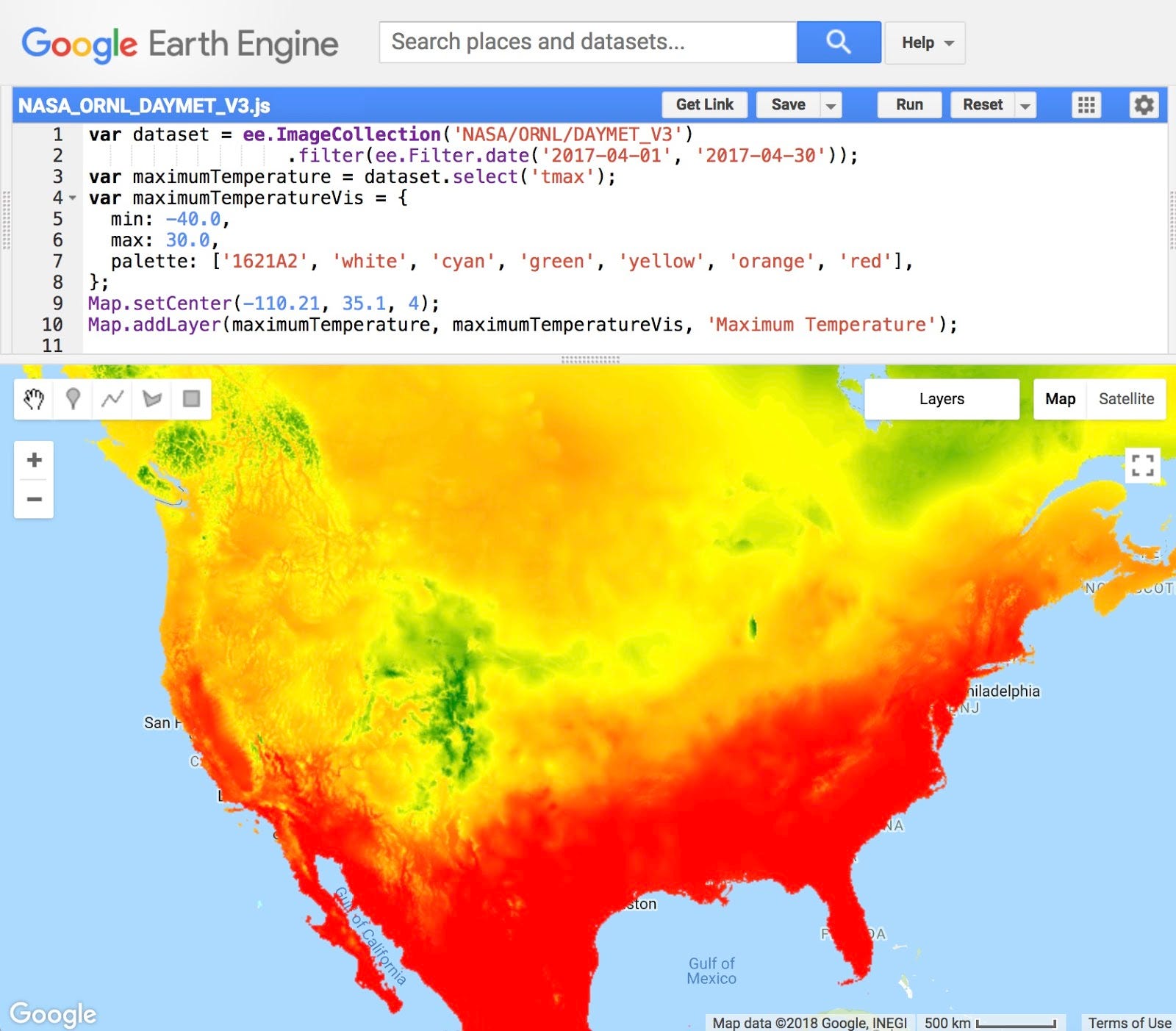Screen dimensions: 1176x1031
Task: Toggle fullscreen map view
Action: (1142, 465)
